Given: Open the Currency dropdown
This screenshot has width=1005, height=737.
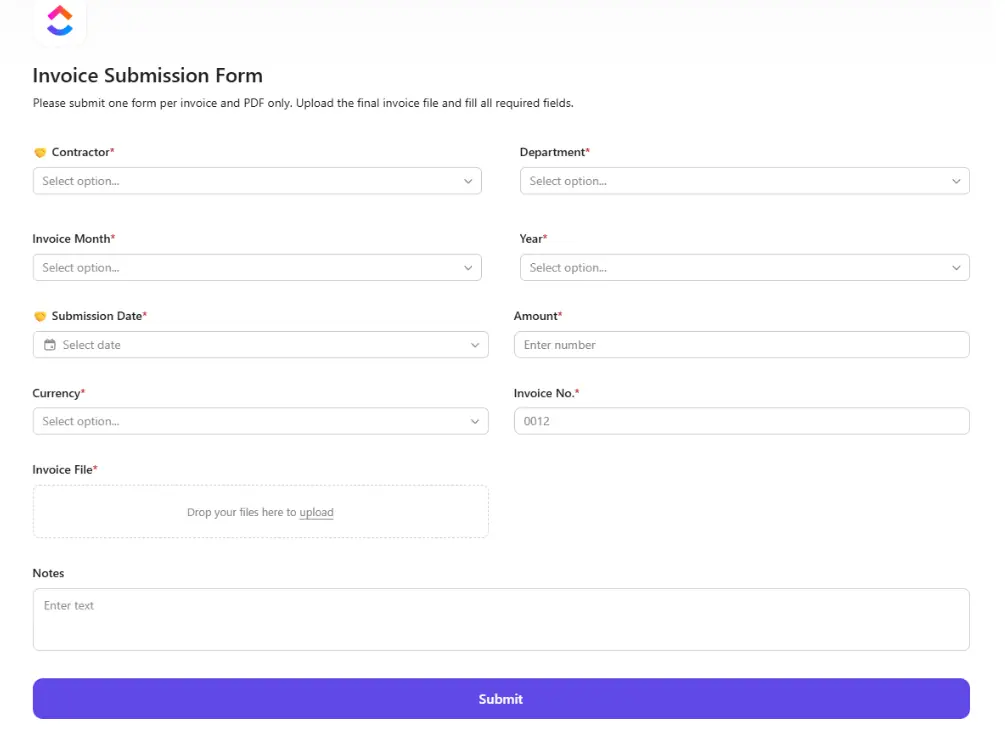Looking at the screenshot, I should pyautogui.click(x=260, y=421).
